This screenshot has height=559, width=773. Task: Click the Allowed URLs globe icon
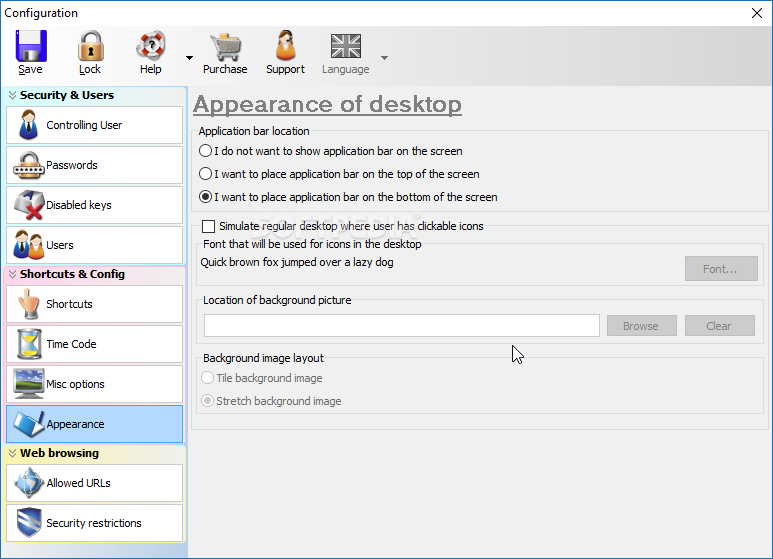click(29, 483)
